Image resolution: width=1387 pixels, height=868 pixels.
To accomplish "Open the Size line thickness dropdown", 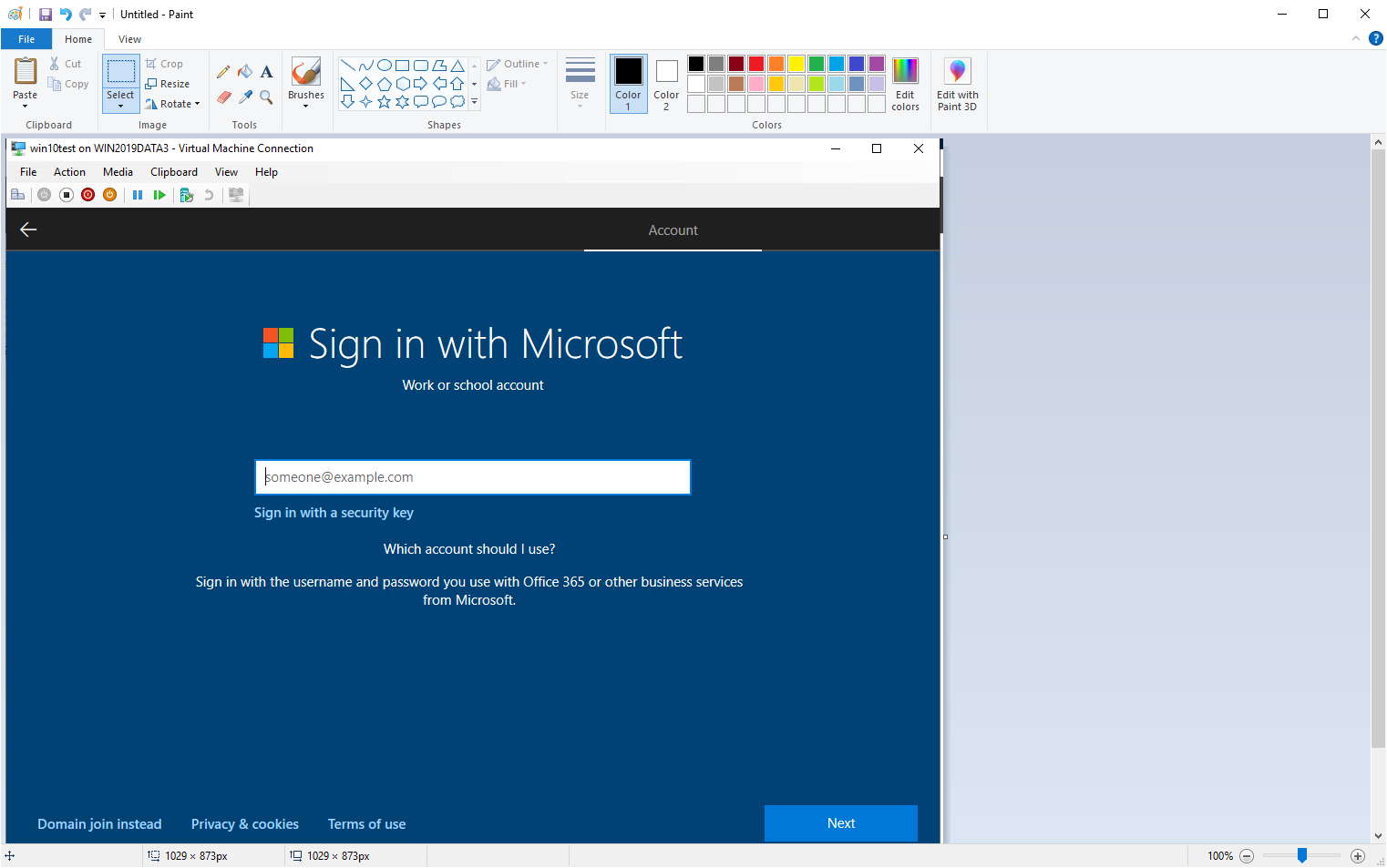I will click(580, 84).
